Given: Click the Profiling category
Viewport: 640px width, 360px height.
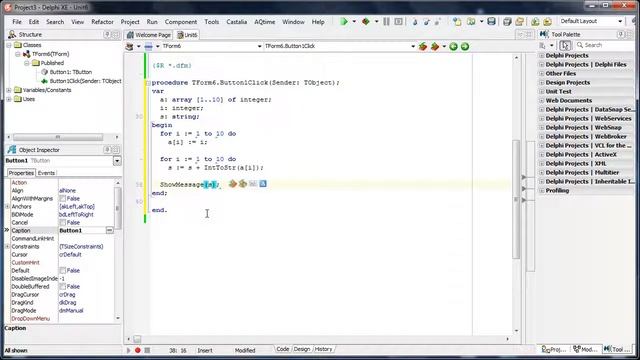Looking at the screenshot, I should [x=557, y=191].
